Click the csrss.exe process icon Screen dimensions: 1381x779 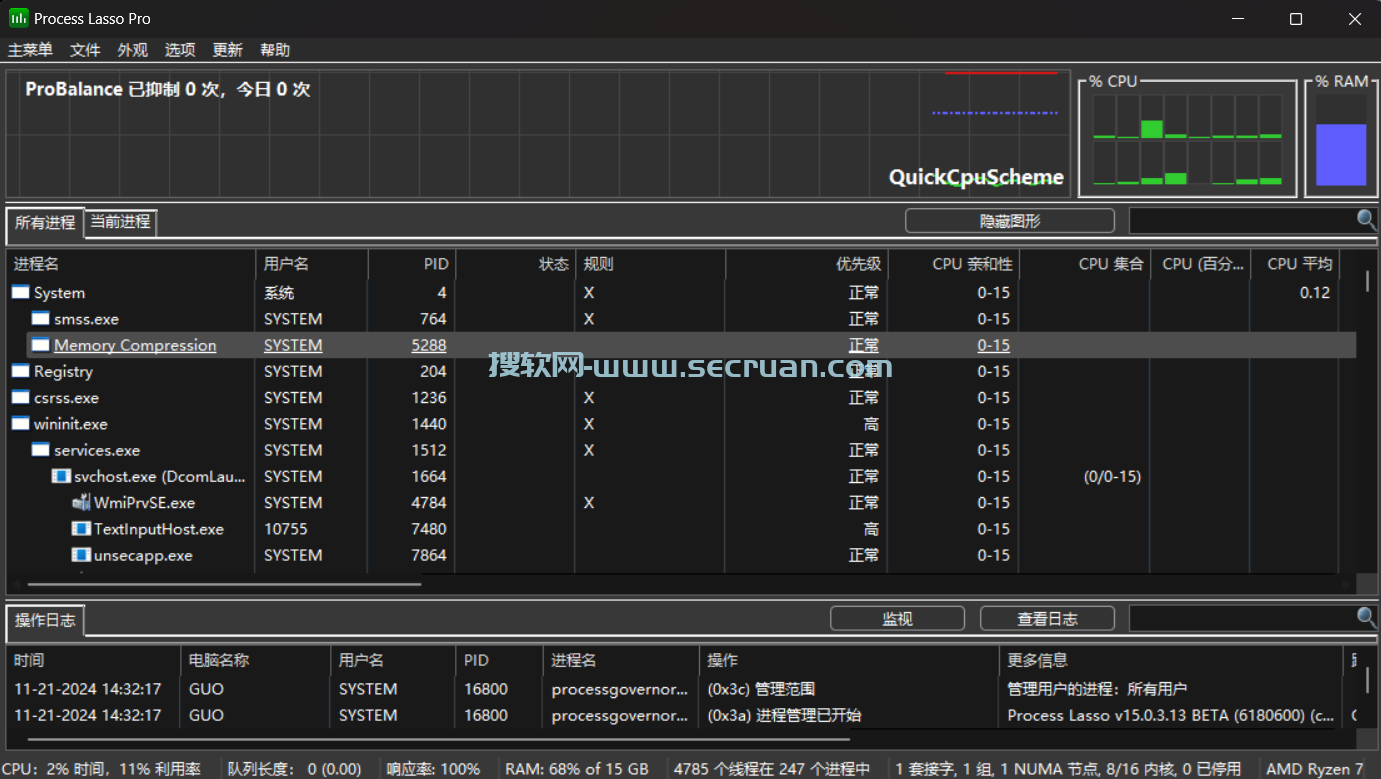click(20, 397)
